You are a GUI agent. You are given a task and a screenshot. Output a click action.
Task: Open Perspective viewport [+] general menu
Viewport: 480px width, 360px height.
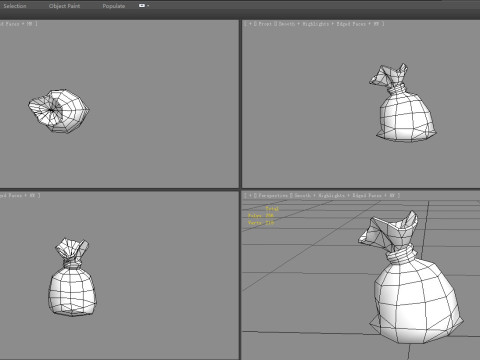(x=250, y=196)
